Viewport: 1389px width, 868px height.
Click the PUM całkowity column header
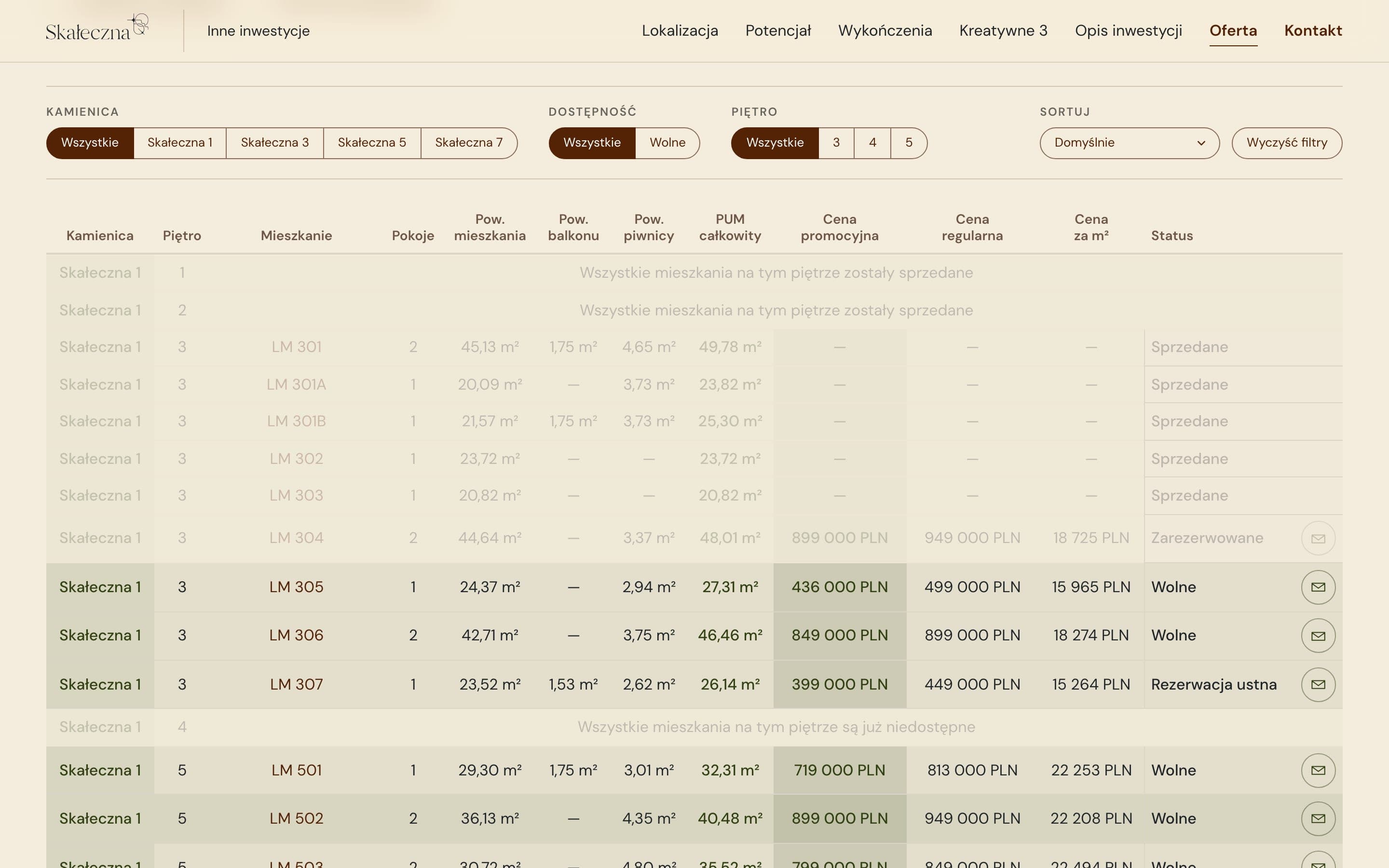tap(730, 227)
